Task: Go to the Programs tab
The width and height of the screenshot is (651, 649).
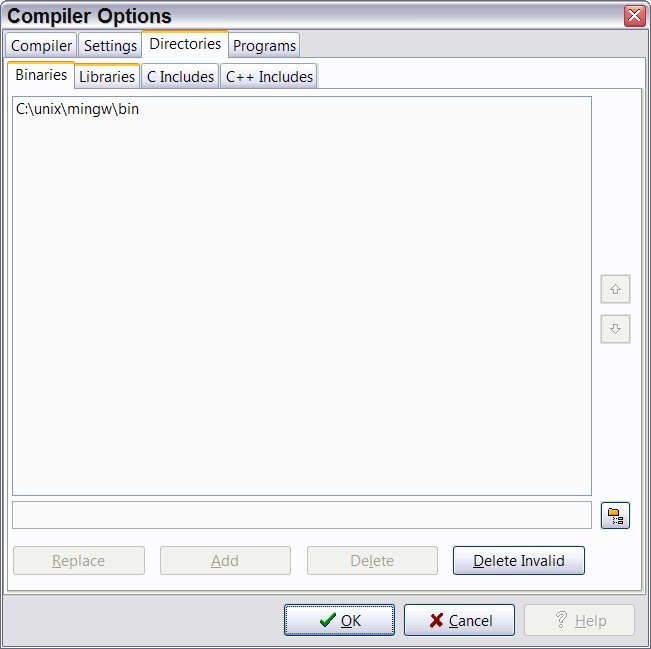Action: (264, 45)
